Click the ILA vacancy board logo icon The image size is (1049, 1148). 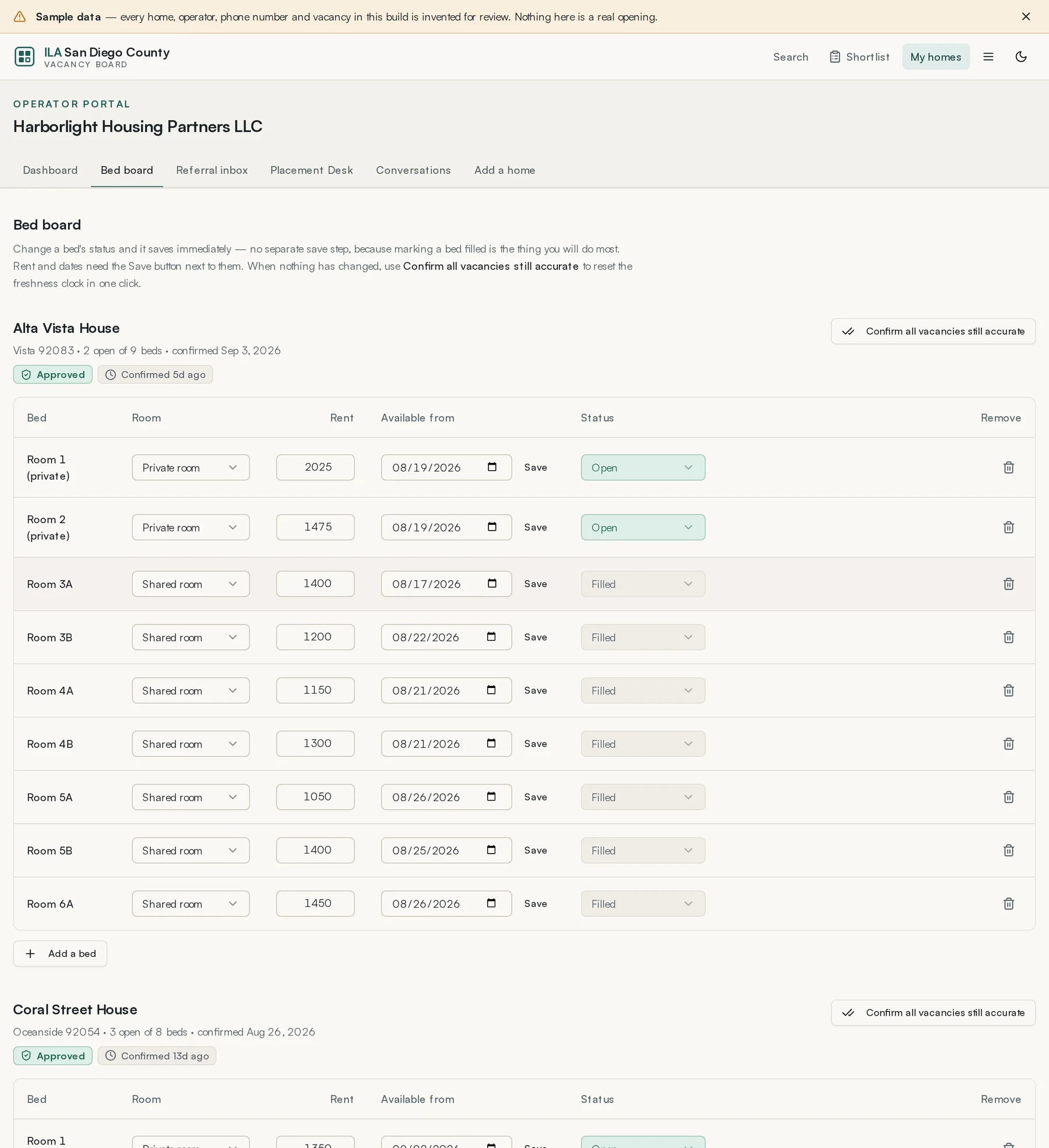[x=24, y=57]
